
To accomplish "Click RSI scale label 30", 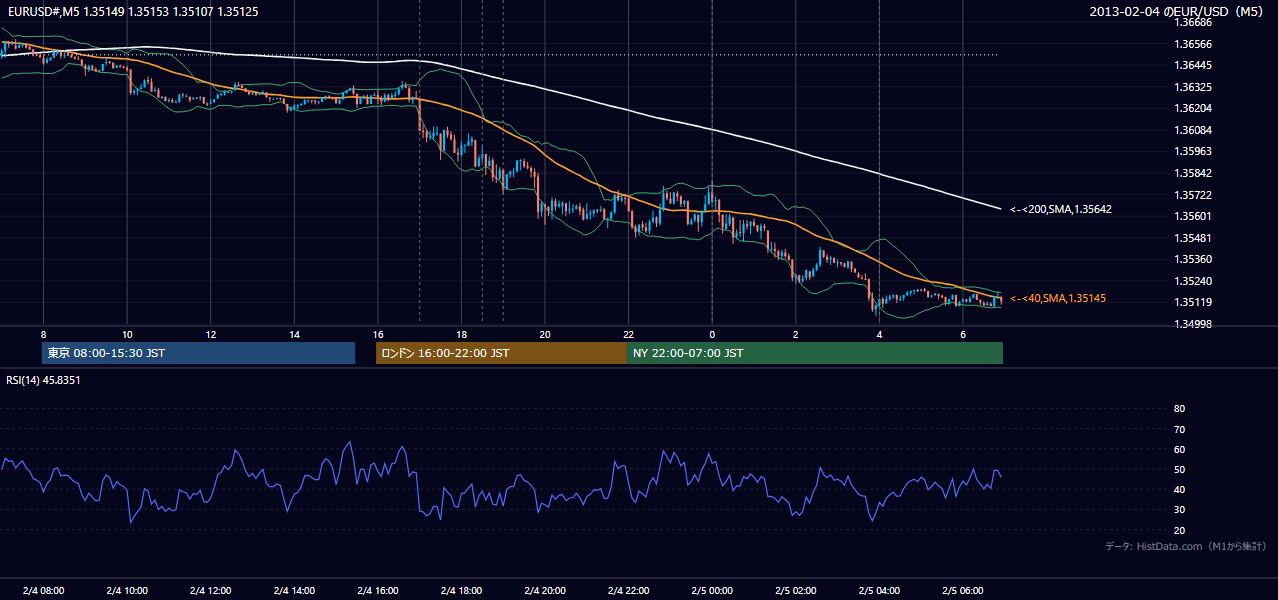I will (x=1179, y=510).
